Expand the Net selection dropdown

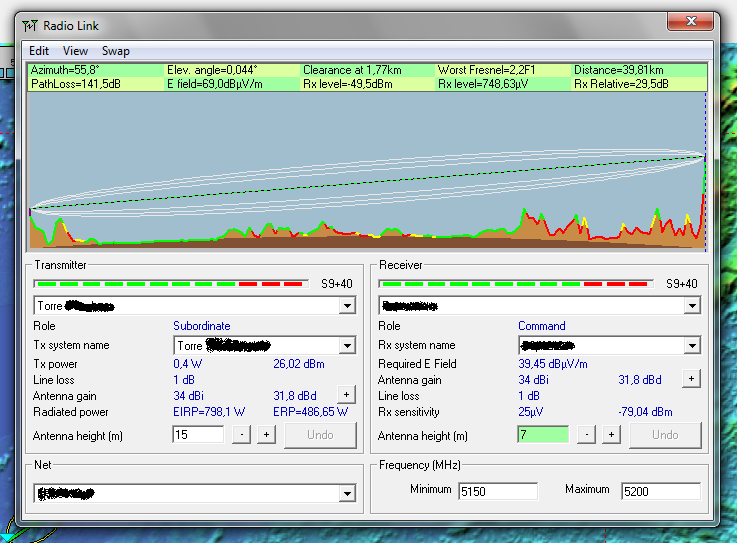pos(347,494)
